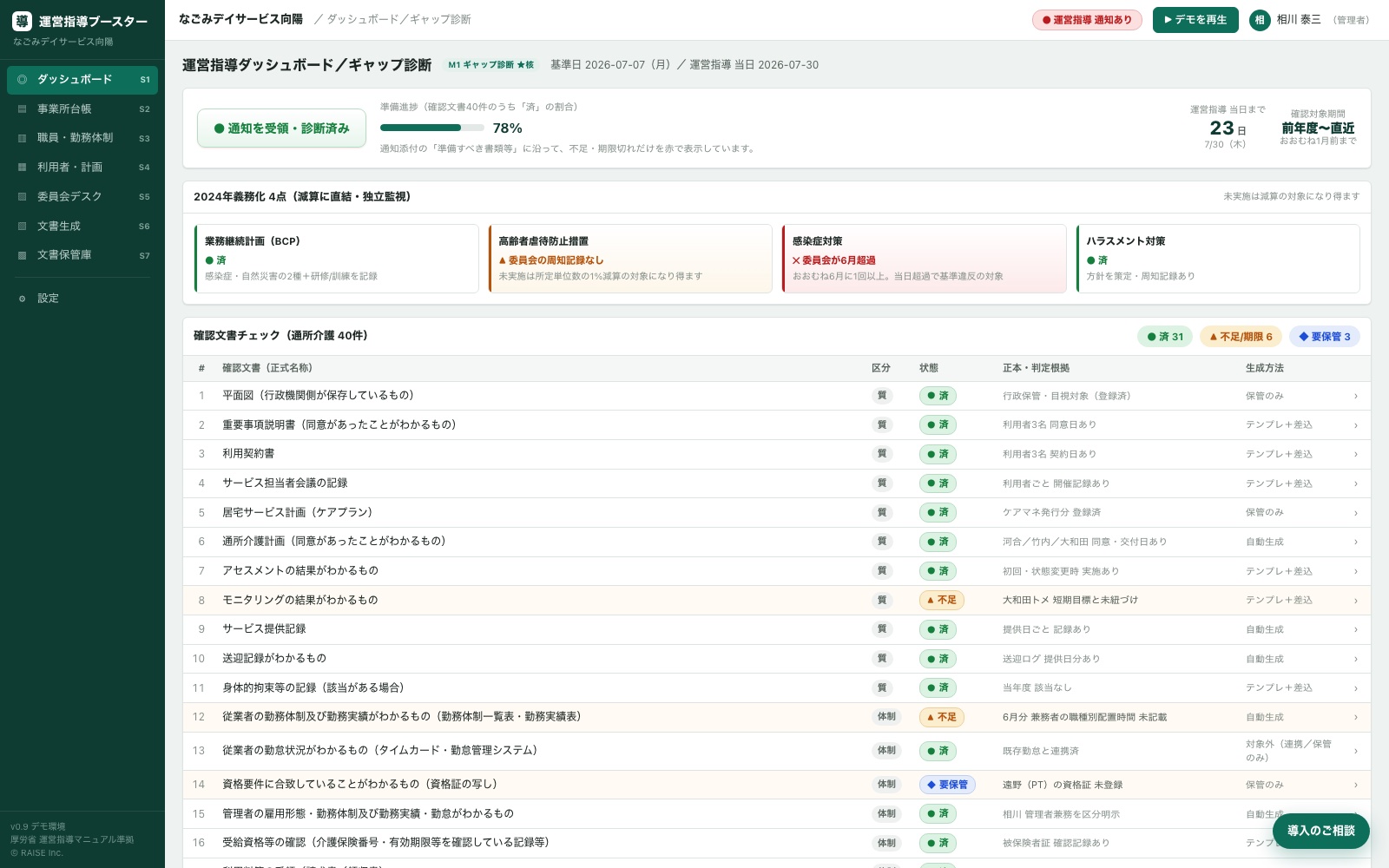Click the 状態 column header
Image resolution: width=1389 pixels, height=868 pixels.
pos(929,368)
